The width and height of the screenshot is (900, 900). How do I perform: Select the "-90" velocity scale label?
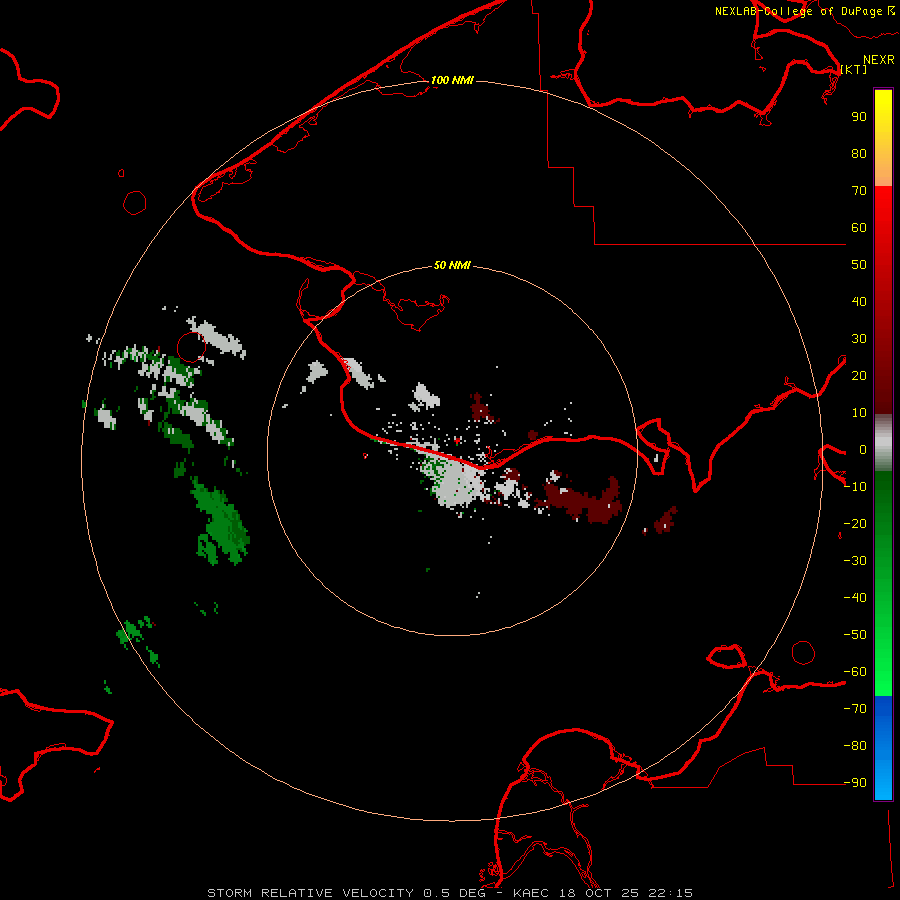pyautogui.click(x=855, y=783)
